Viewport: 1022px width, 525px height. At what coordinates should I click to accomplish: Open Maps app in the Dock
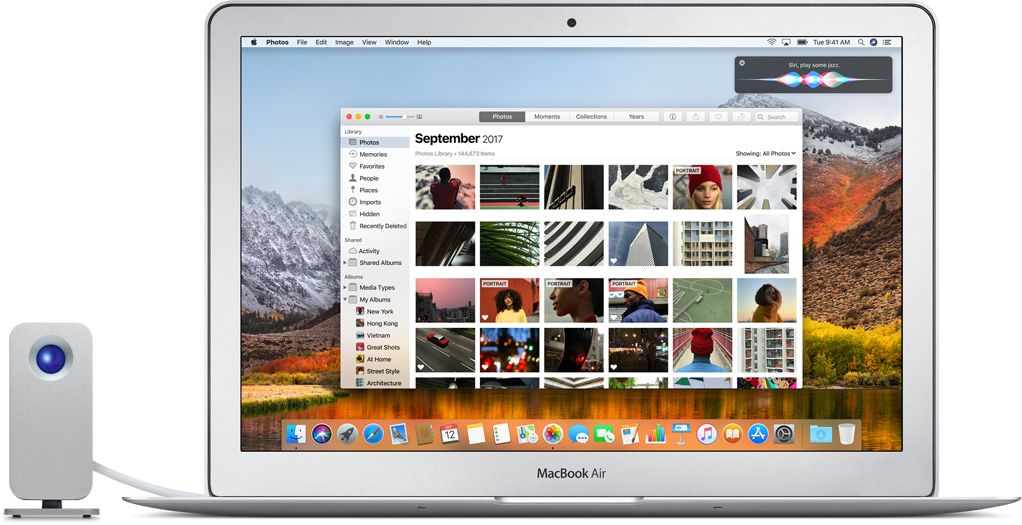coord(527,433)
